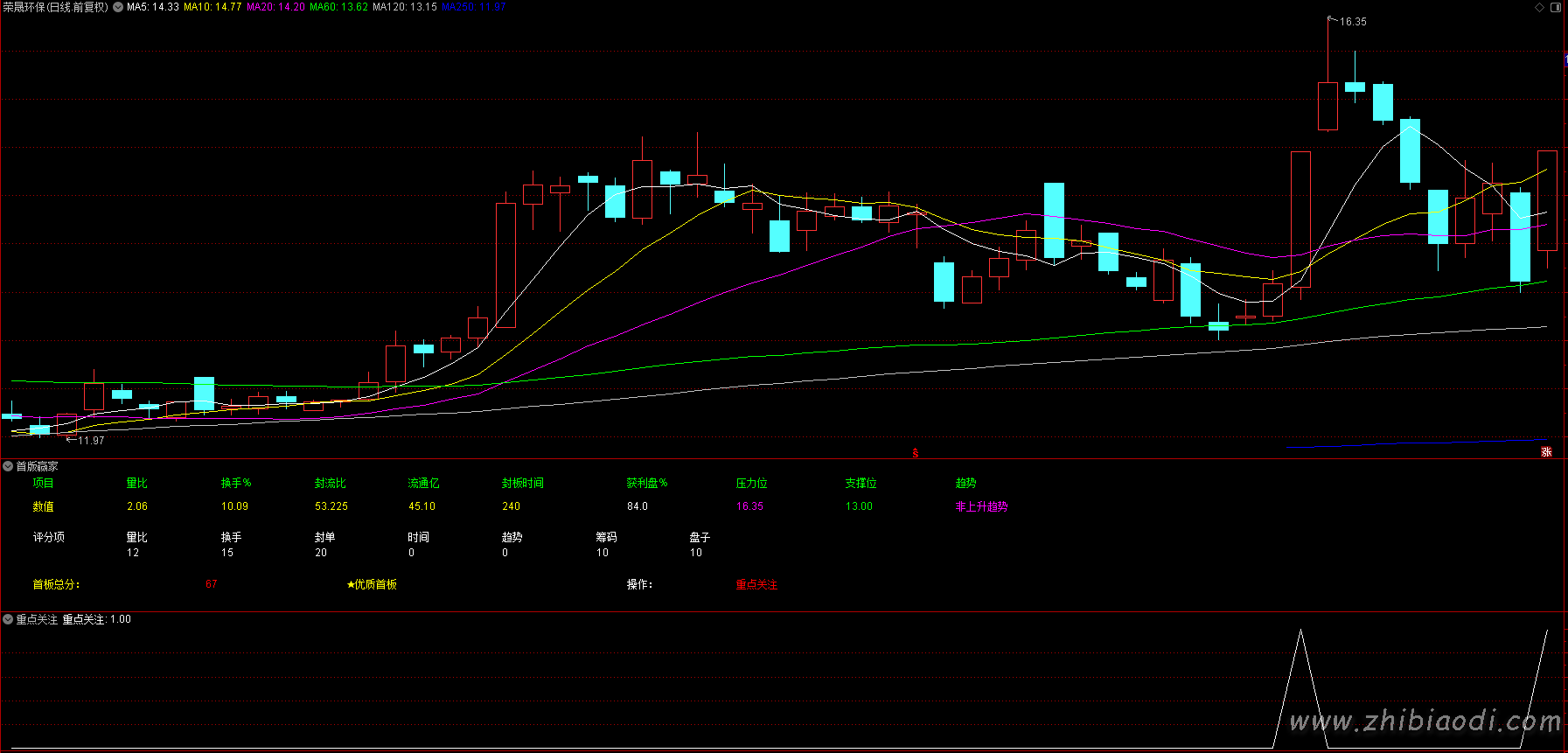Click the 16.35 high price marker

click(1352, 22)
